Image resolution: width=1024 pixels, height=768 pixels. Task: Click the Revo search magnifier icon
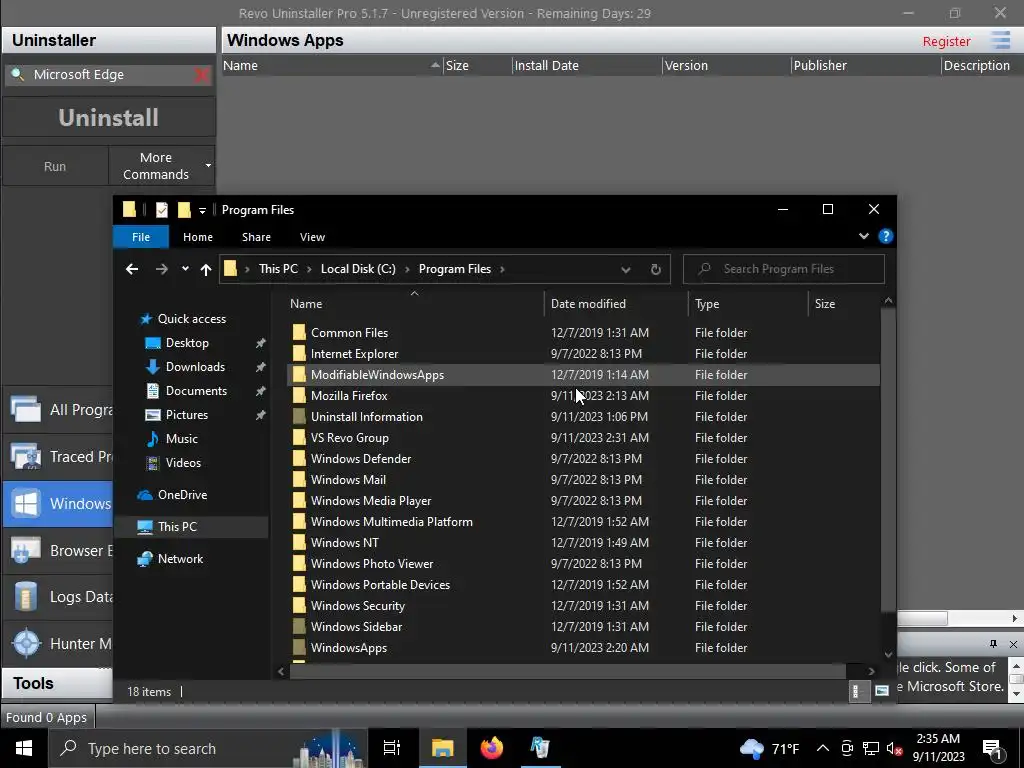(x=18, y=74)
